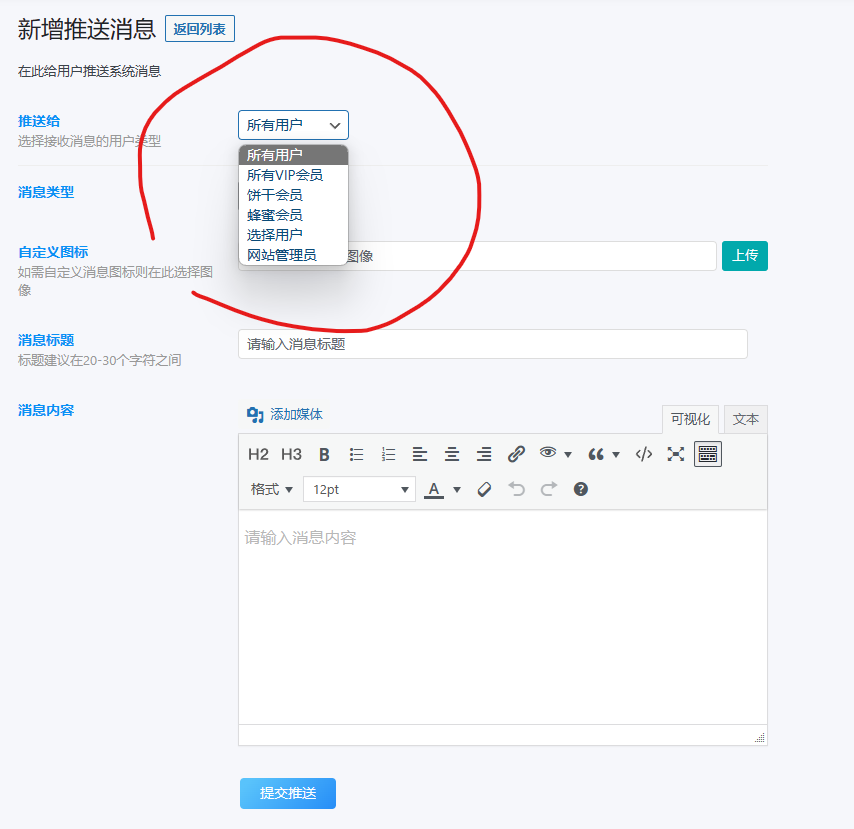Click the 上传 upload button
Viewport: 854px width, 829px height.
coord(744,256)
